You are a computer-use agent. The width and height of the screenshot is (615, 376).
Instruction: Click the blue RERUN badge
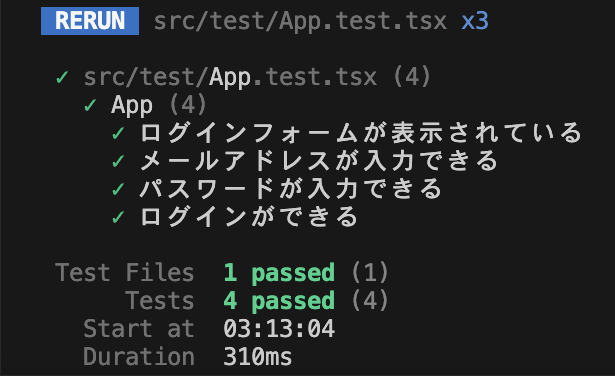90,21
